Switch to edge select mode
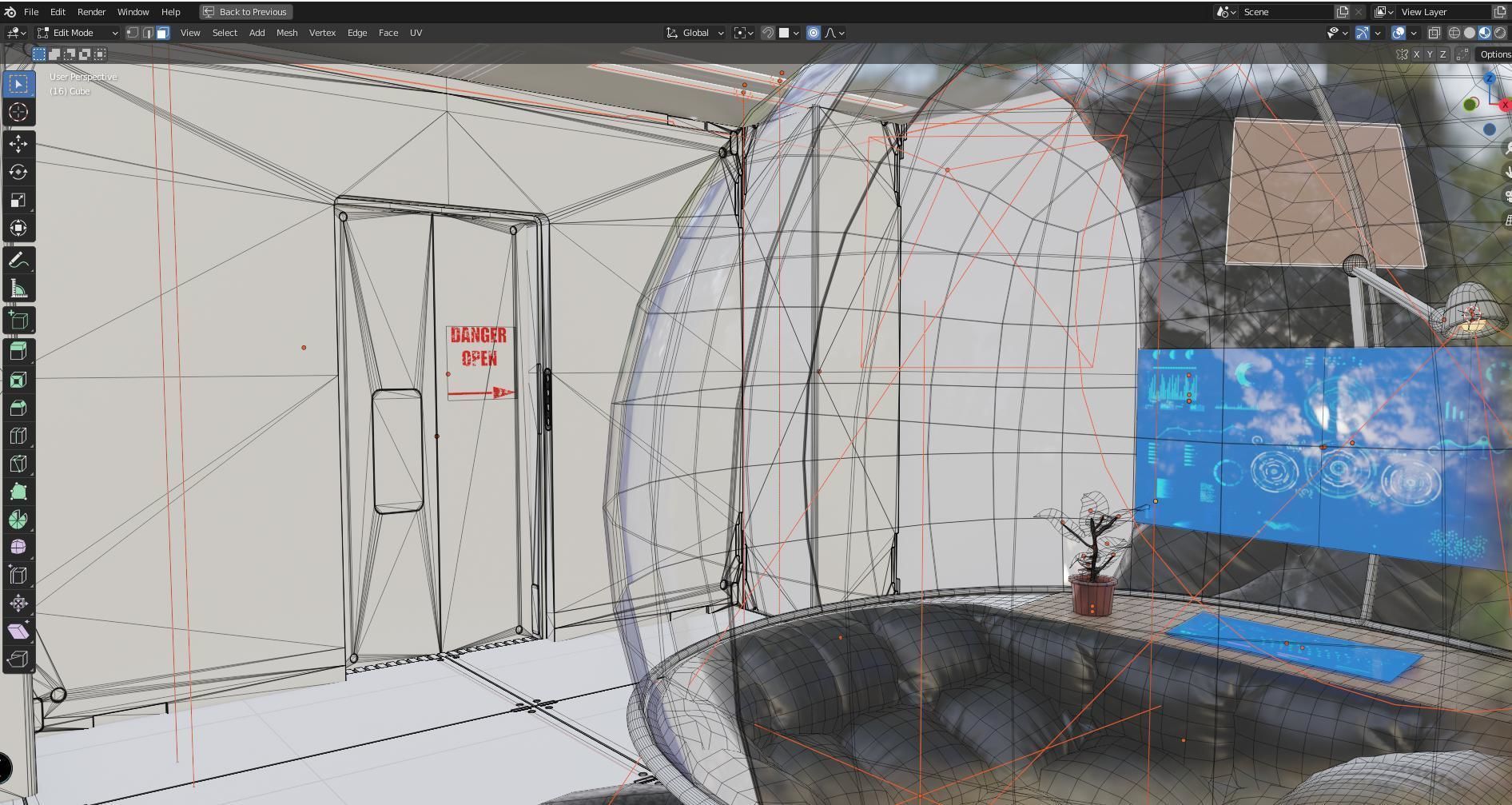This screenshot has width=1512, height=805. point(148,33)
